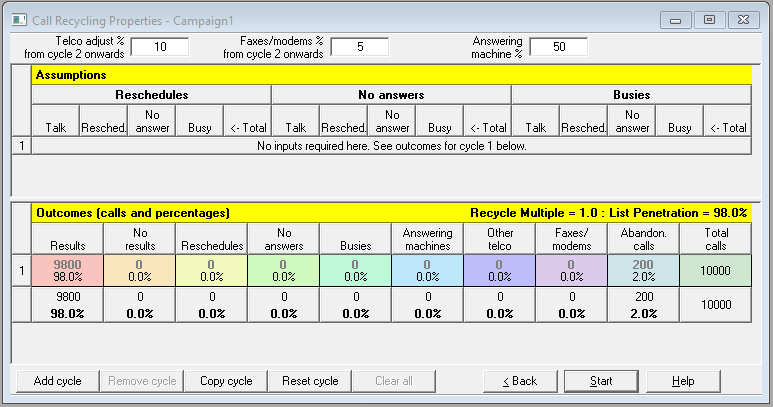
Task: Maximize the Call Recycling Properties window
Action: (x=709, y=18)
